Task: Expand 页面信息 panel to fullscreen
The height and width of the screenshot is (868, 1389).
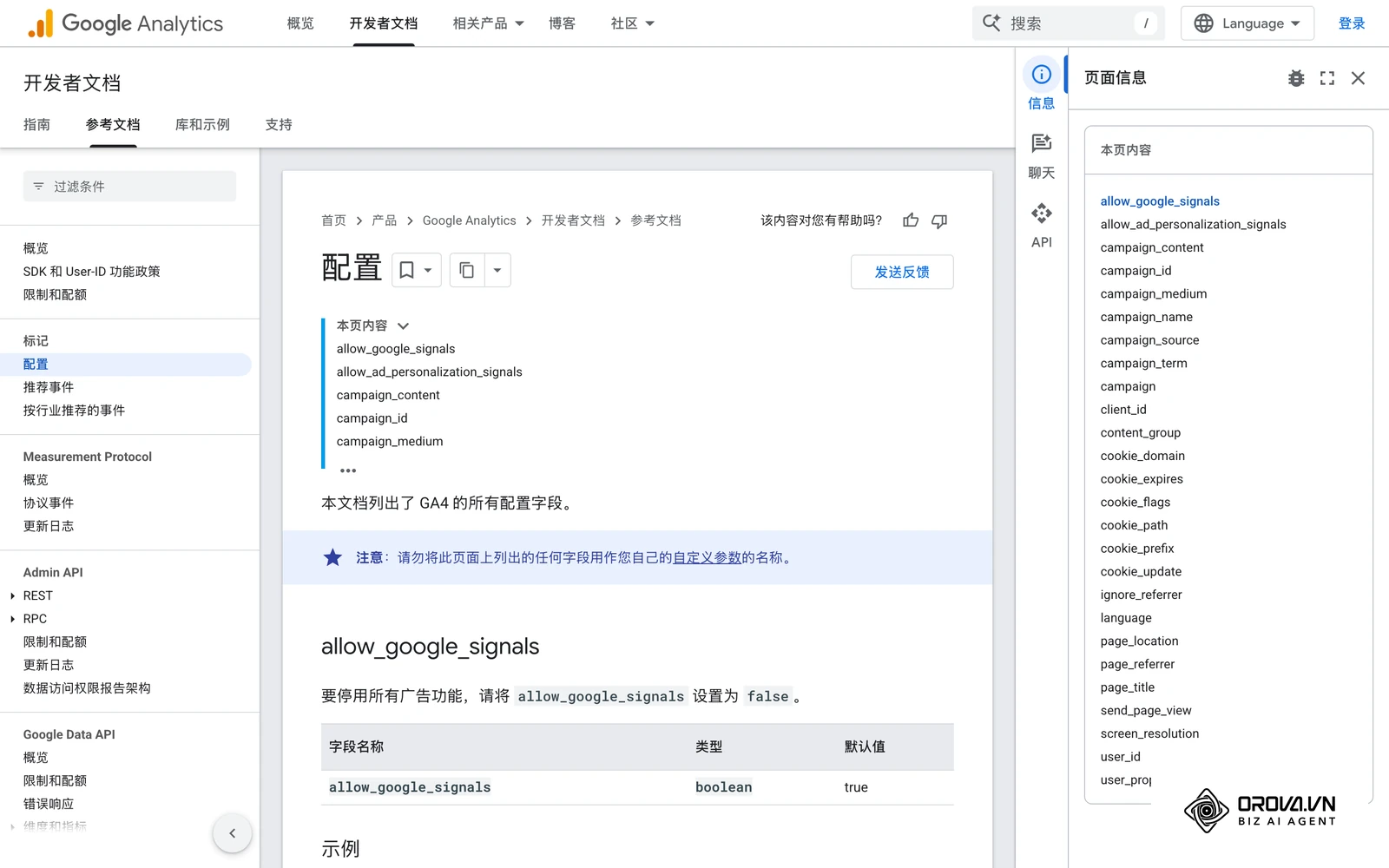Action: click(1327, 78)
